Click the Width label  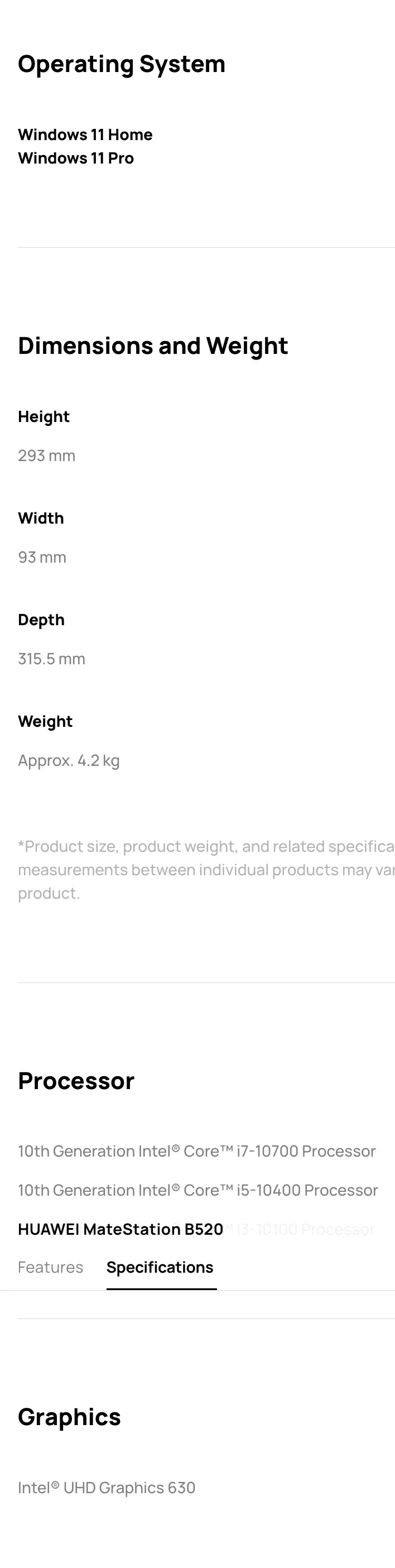pos(41,519)
